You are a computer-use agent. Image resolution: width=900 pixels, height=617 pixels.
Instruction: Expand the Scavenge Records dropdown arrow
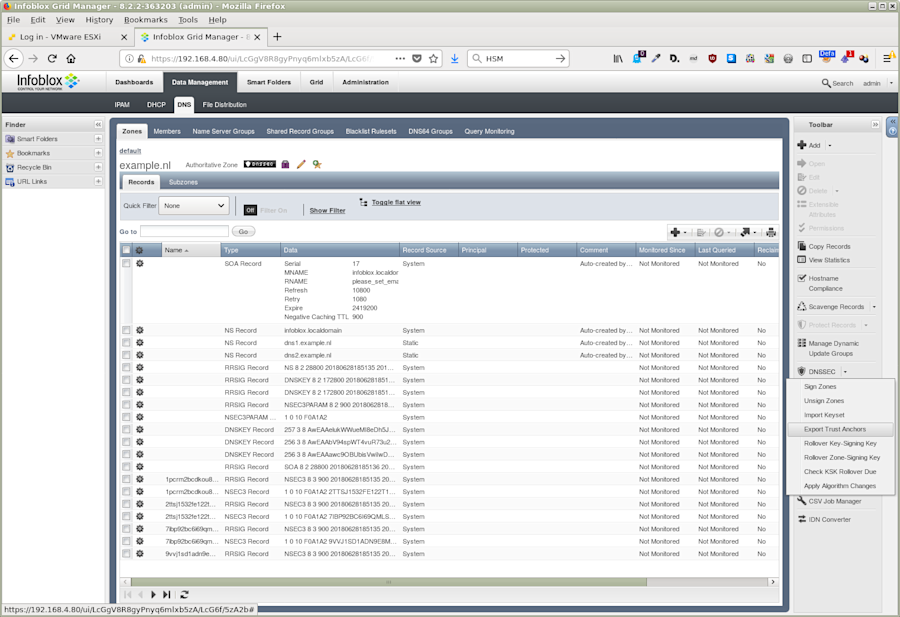[874, 307]
